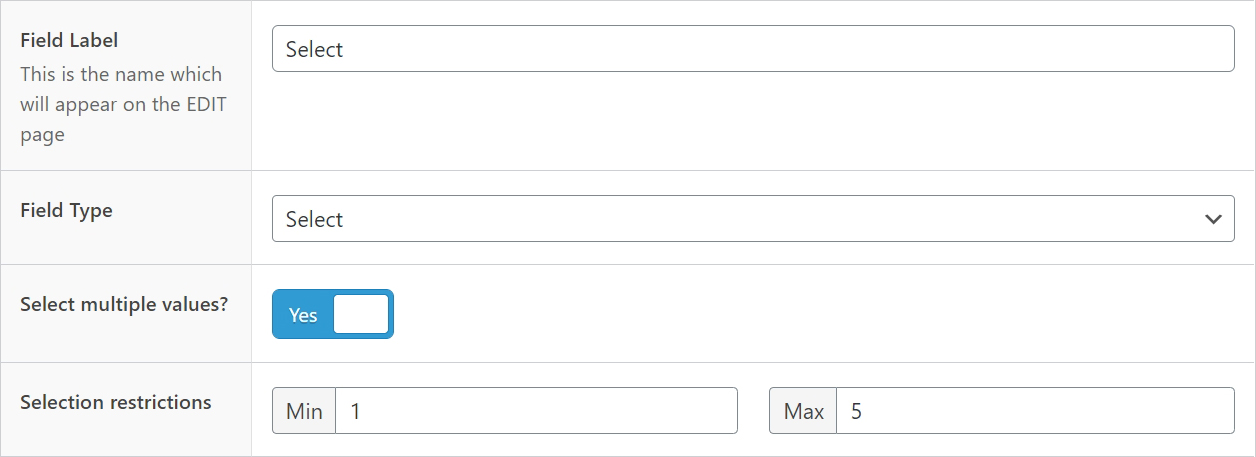The width and height of the screenshot is (1256, 457).
Task: Focus the Min selection restriction field
Action: [536, 411]
